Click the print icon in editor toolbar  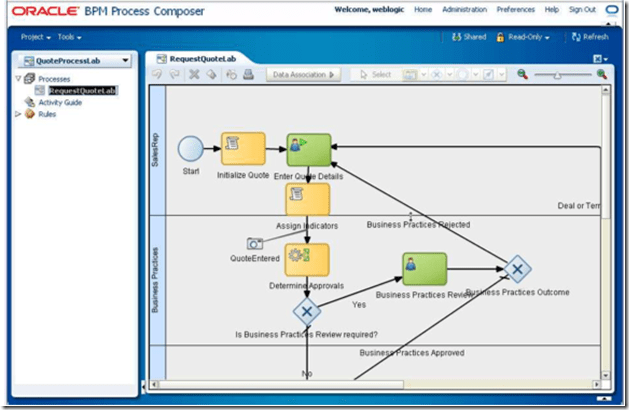point(248,74)
